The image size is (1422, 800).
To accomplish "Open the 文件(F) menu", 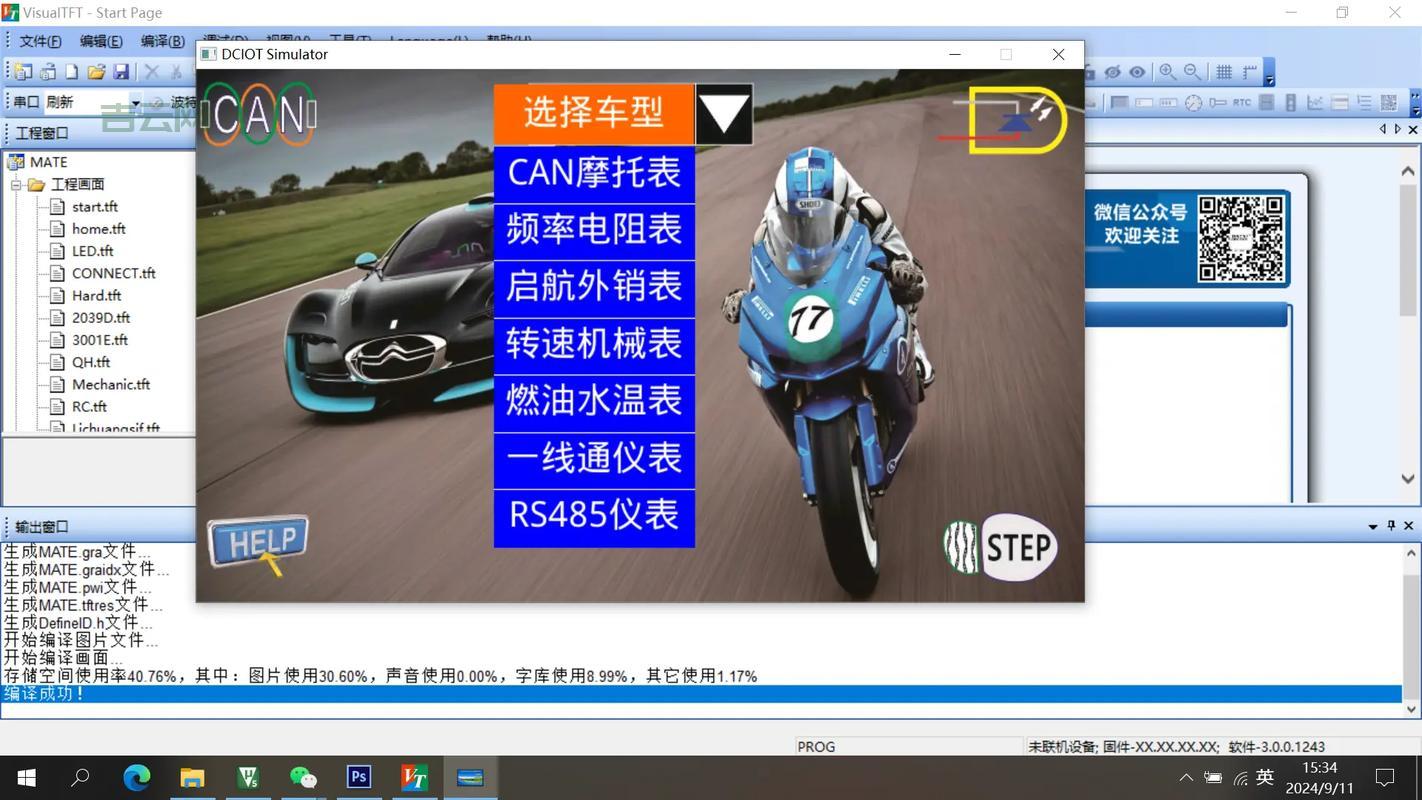I will [40, 41].
